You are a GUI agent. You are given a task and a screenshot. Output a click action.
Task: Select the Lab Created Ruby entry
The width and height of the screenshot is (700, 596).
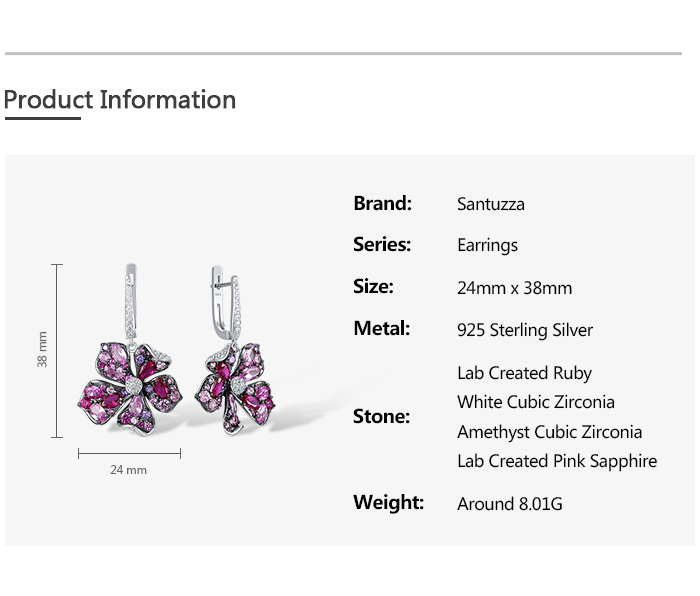pyautogui.click(x=524, y=373)
